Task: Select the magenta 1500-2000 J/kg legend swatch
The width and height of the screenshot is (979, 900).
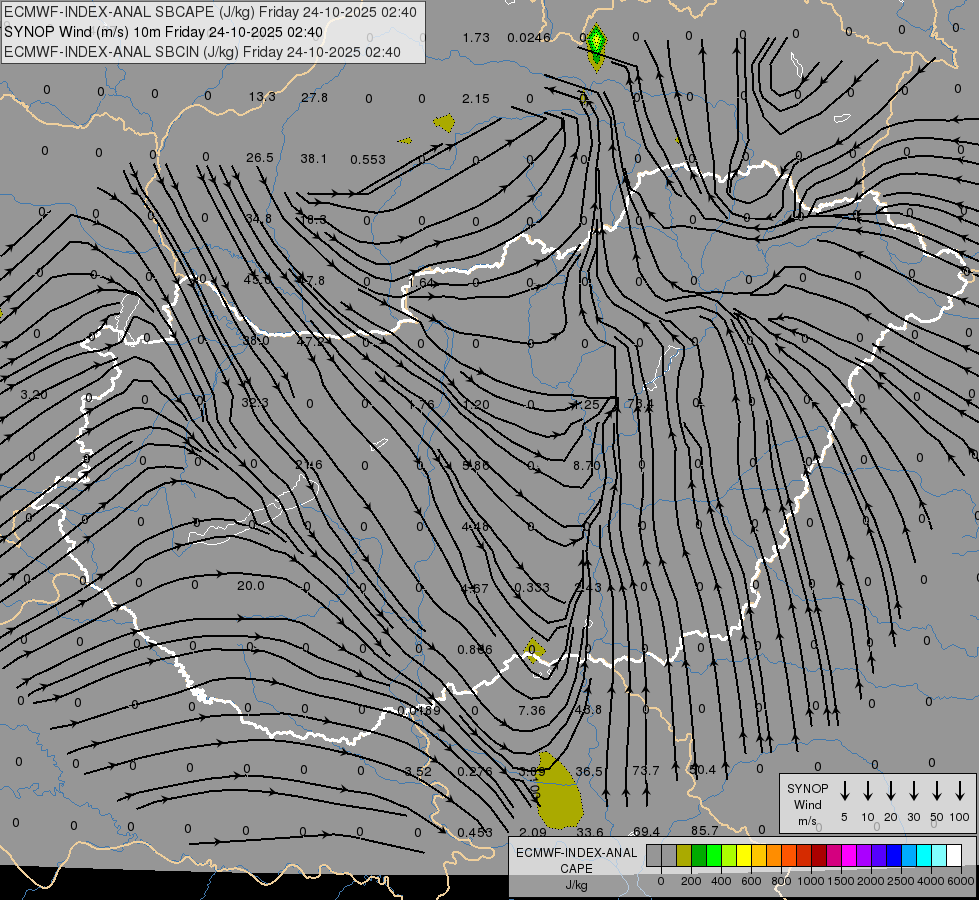Action: [x=849, y=856]
